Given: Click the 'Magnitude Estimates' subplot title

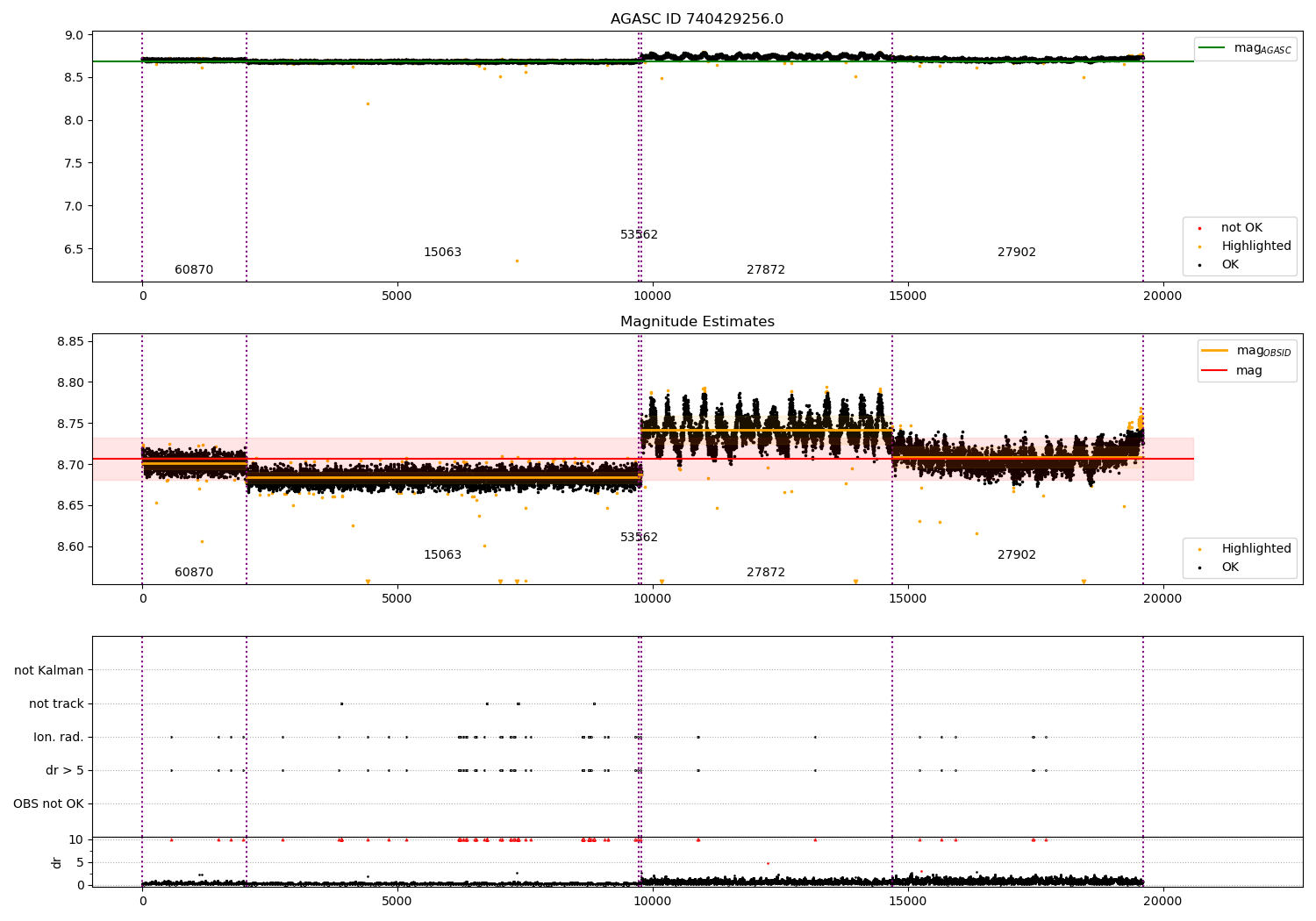Looking at the screenshot, I should (x=697, y=322).
